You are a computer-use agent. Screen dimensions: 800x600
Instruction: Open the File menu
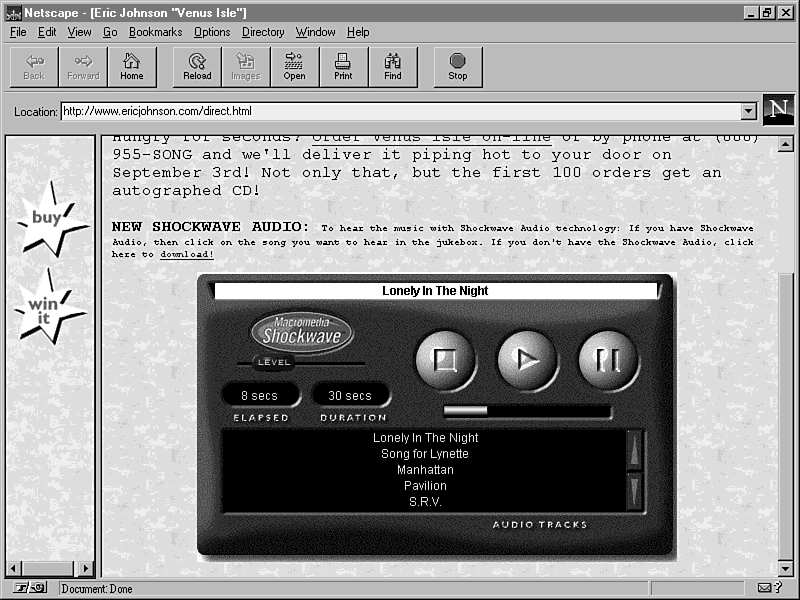(18, 32)
